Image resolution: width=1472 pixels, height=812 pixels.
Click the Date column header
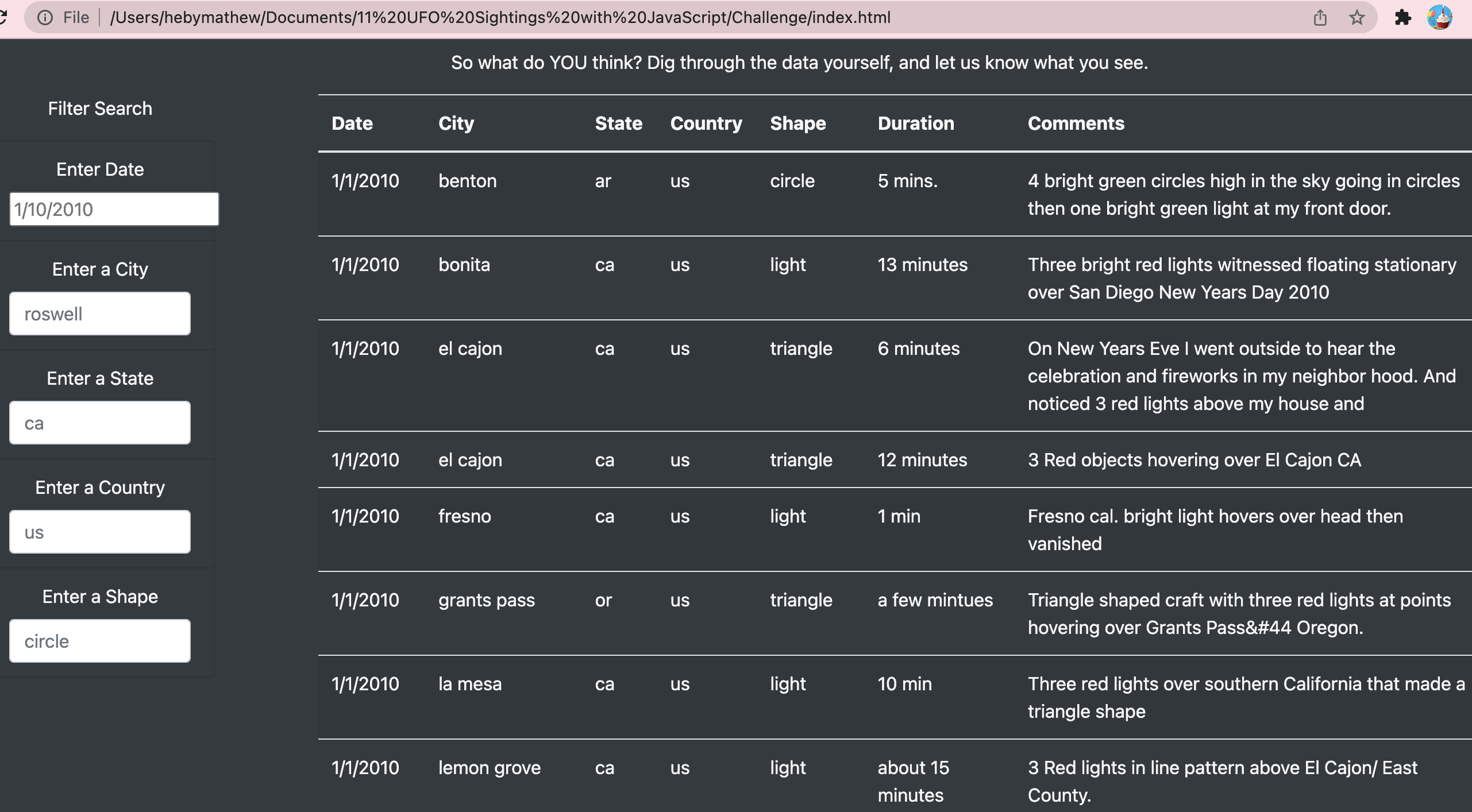point(352,123)
